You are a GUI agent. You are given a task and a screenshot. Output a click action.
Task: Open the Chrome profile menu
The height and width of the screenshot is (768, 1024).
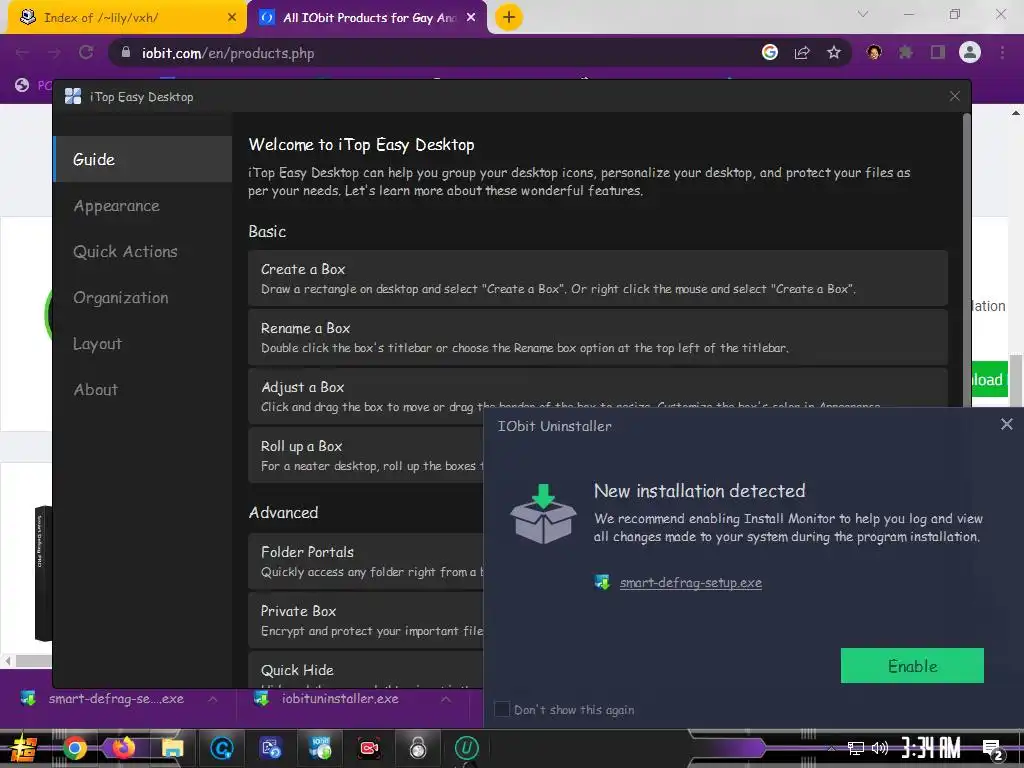970,52
